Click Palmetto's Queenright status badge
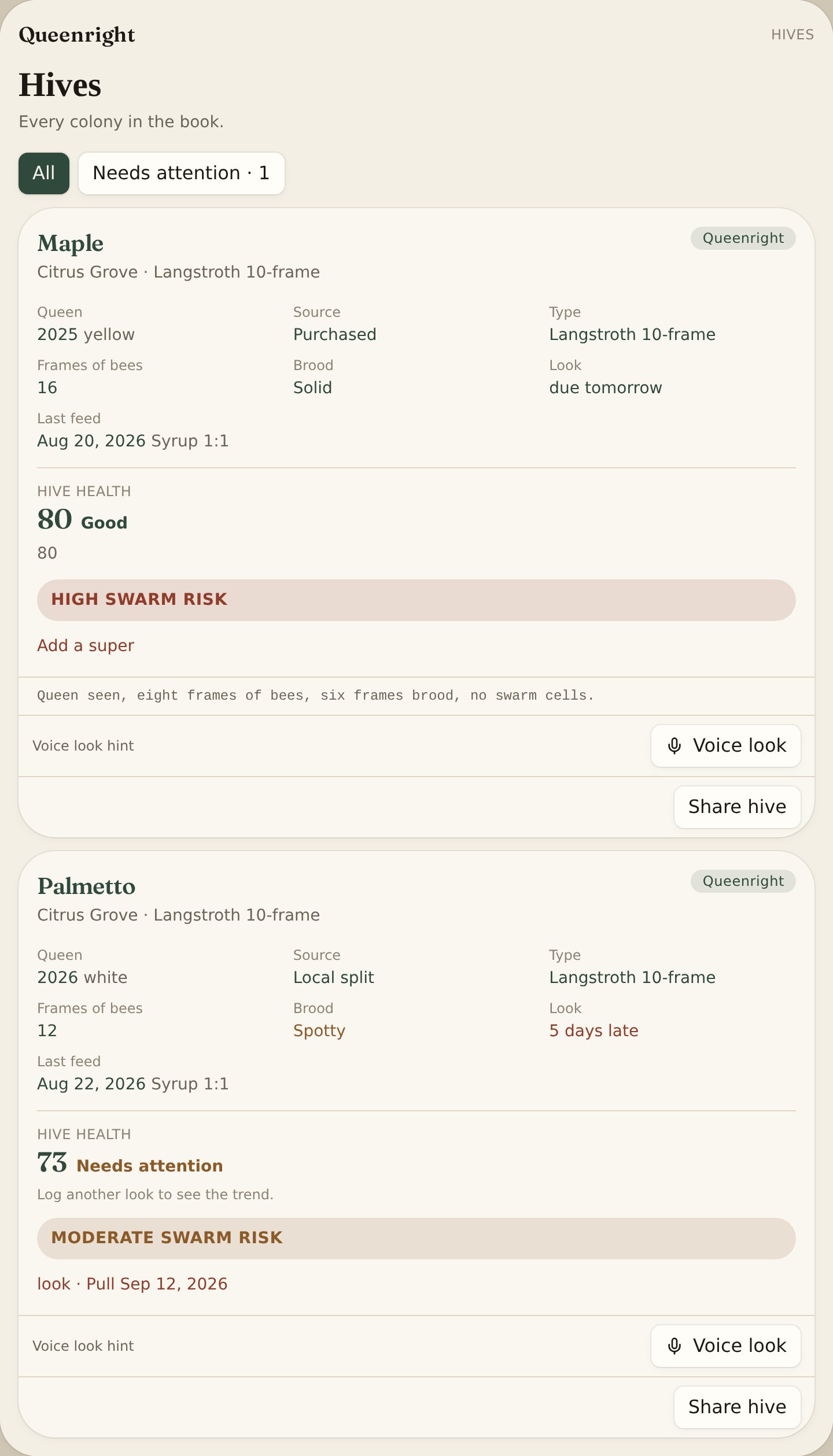Screen dimensions: 833x1456 click(743, 881)
